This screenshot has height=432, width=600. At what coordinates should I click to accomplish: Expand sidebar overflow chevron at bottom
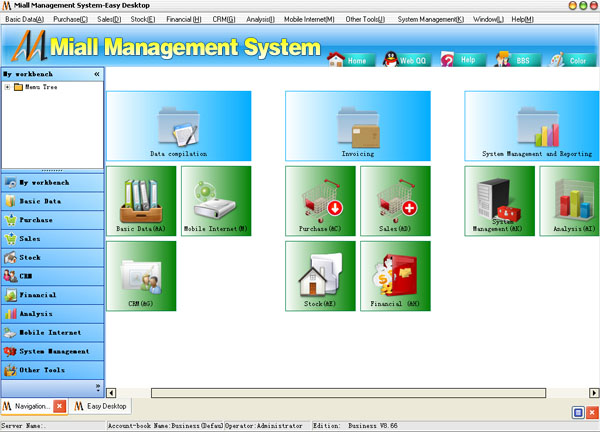(x=98, y=388)
